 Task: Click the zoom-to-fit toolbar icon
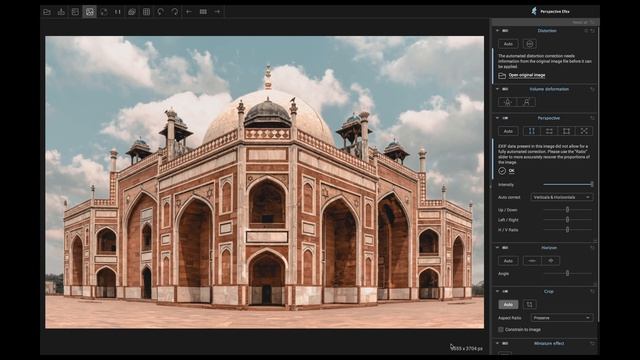203,12
